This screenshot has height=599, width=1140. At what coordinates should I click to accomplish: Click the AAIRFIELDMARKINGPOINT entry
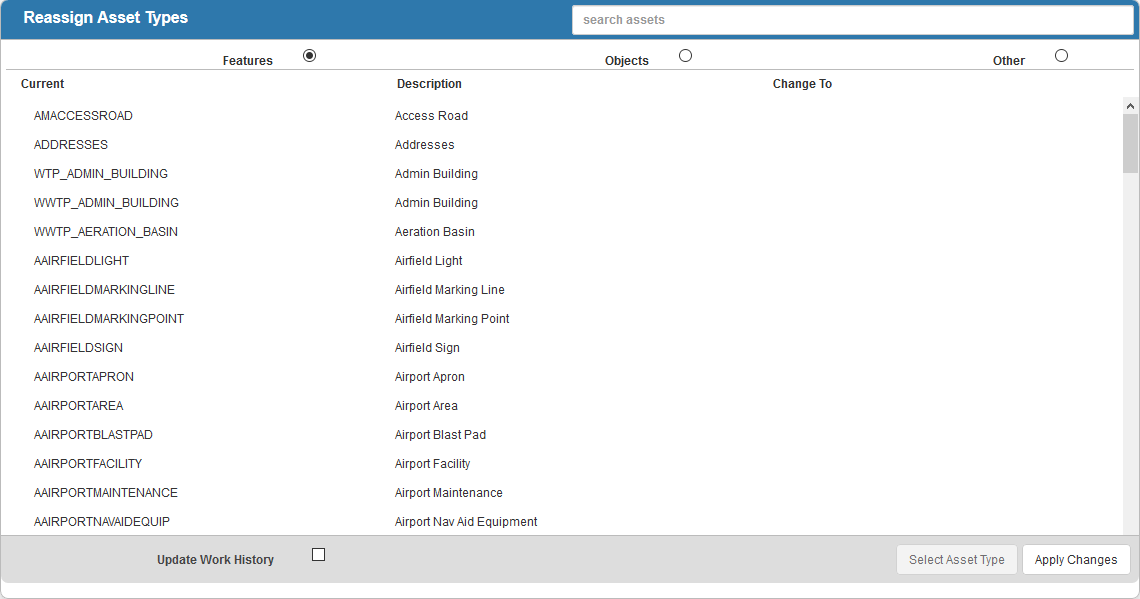(x=109, y=319)
